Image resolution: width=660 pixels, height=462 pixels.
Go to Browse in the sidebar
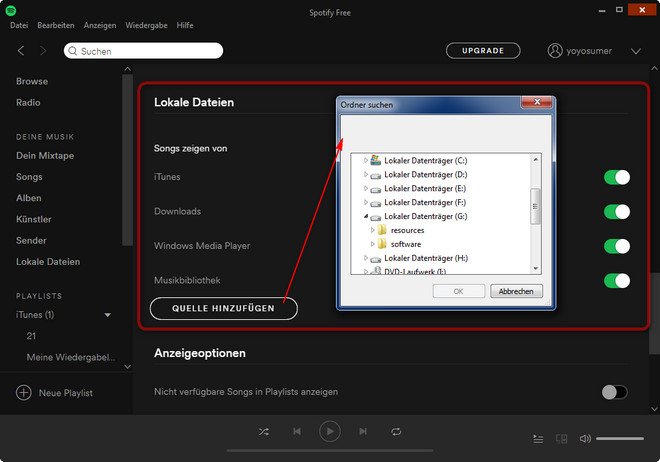point(32,81)
